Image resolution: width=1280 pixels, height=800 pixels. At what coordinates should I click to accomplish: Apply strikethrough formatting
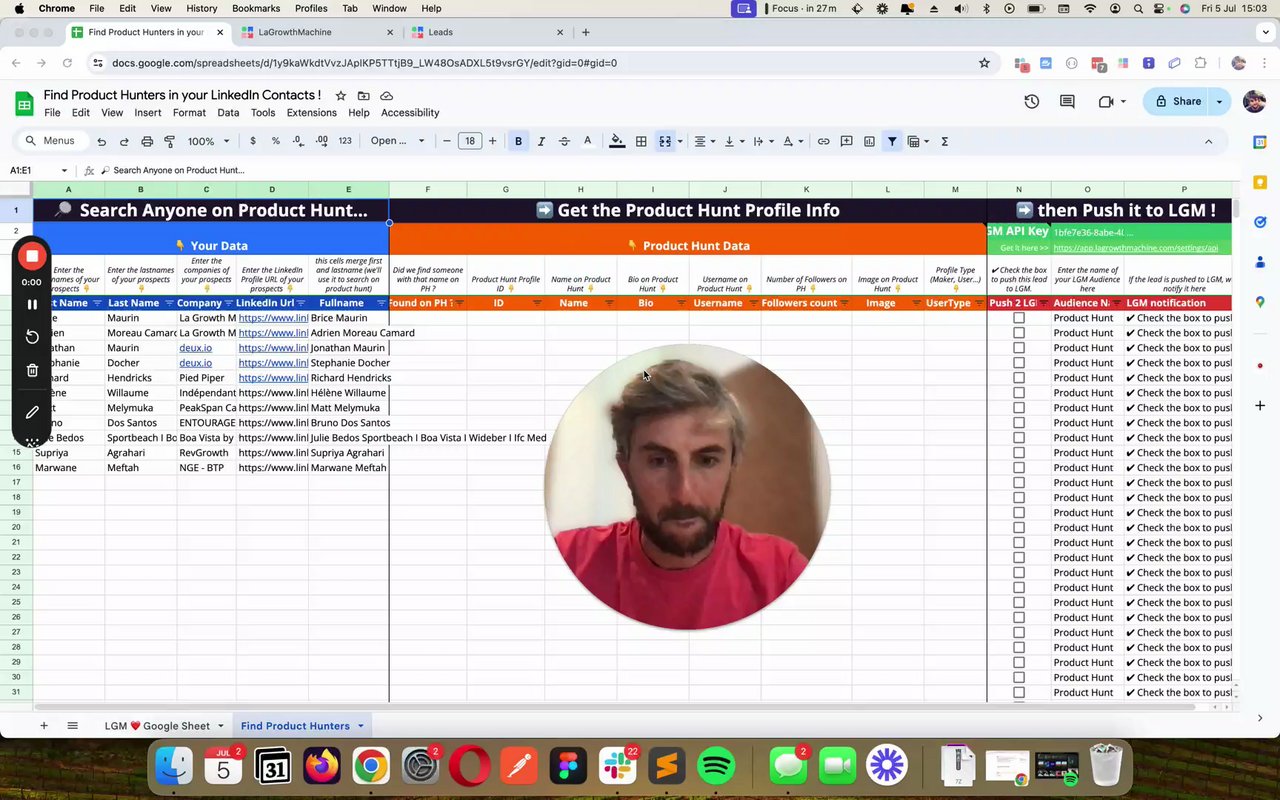pyautogui.click(x=564, y=141)
